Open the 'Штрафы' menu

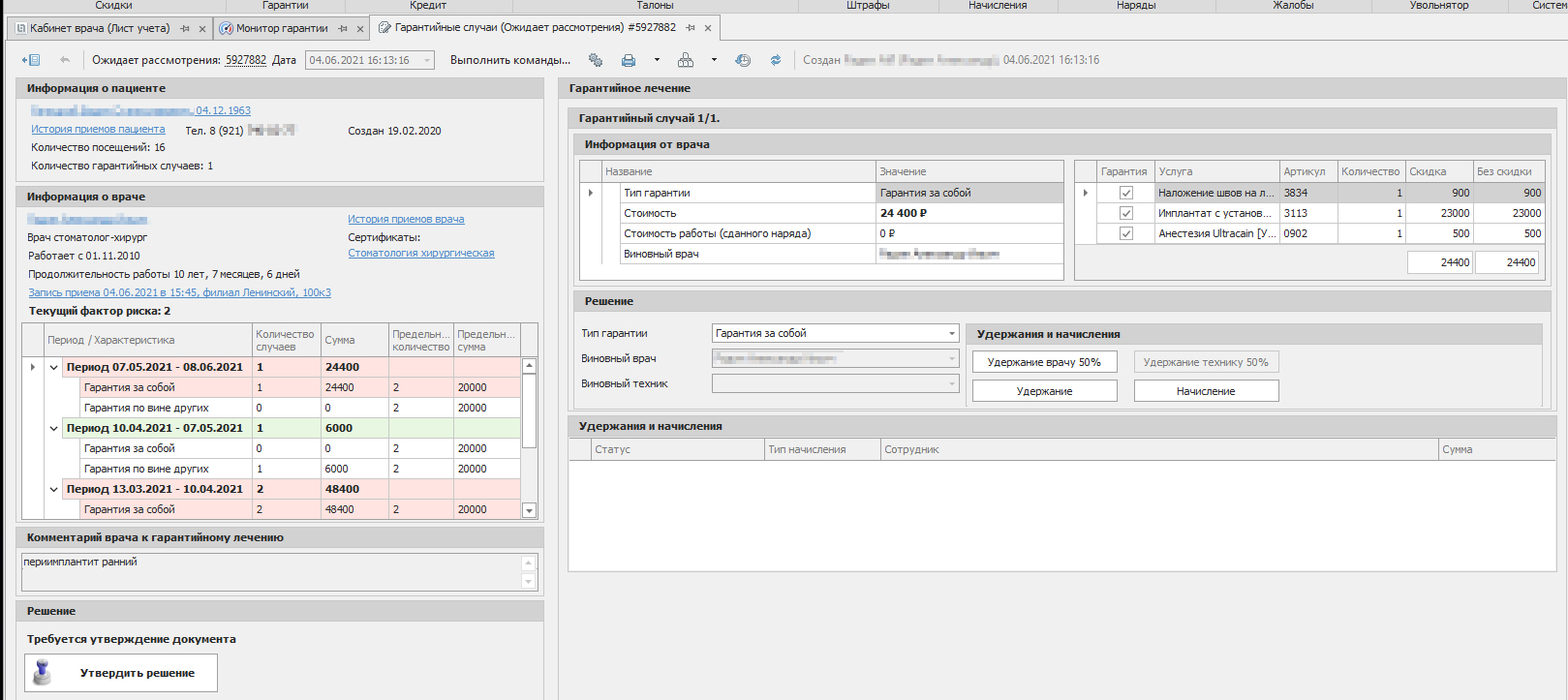[867, 6]
